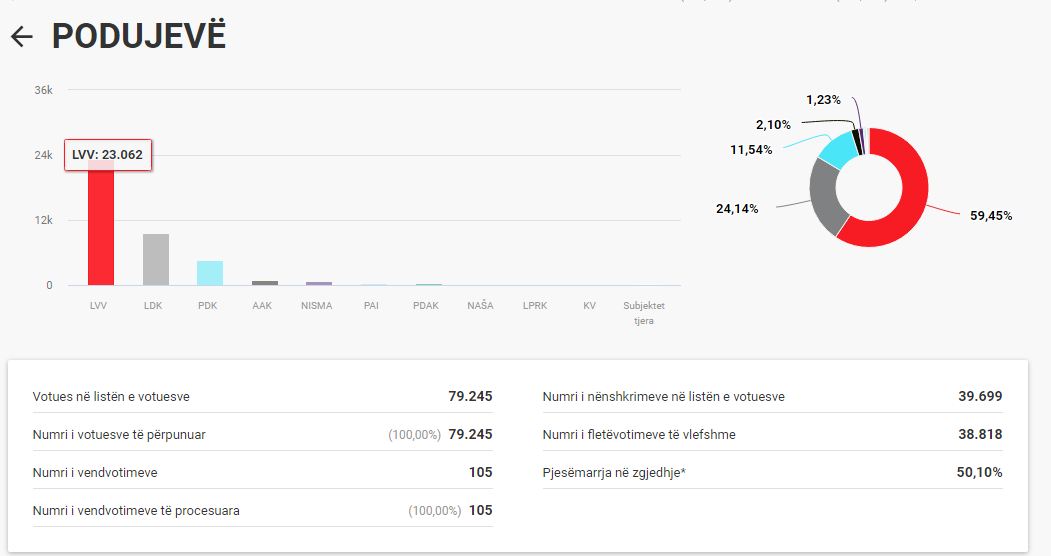Click the cyan donut chart segment
The image size is (1051, 556).
[x=838, y=148]
